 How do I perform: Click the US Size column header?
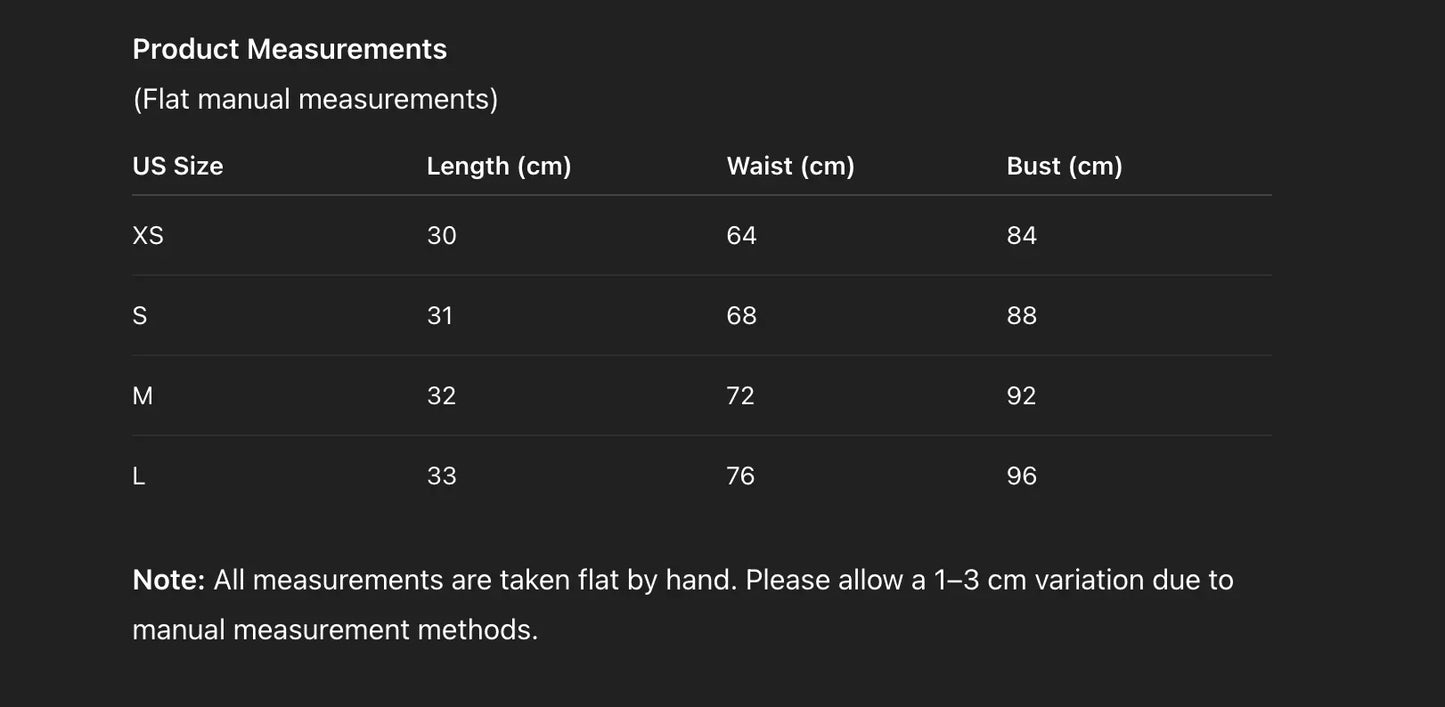[178, 166]
